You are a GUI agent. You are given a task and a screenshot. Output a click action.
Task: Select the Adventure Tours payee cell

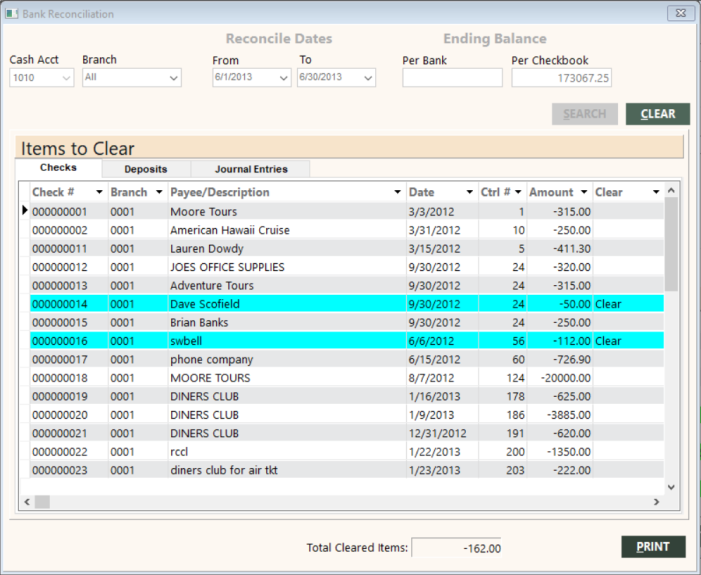pos(287,286)
